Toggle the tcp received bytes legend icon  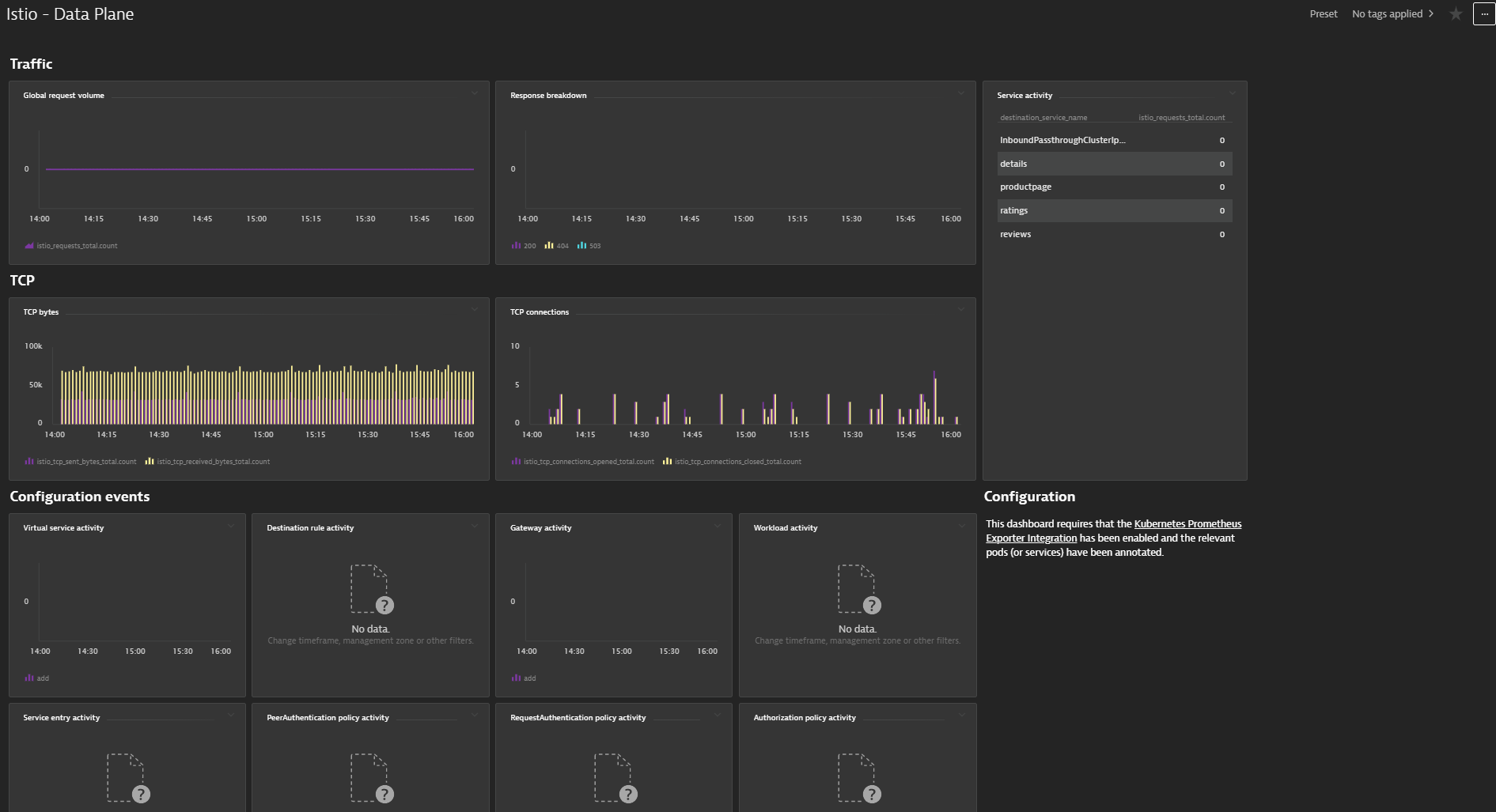click(150, 462)
